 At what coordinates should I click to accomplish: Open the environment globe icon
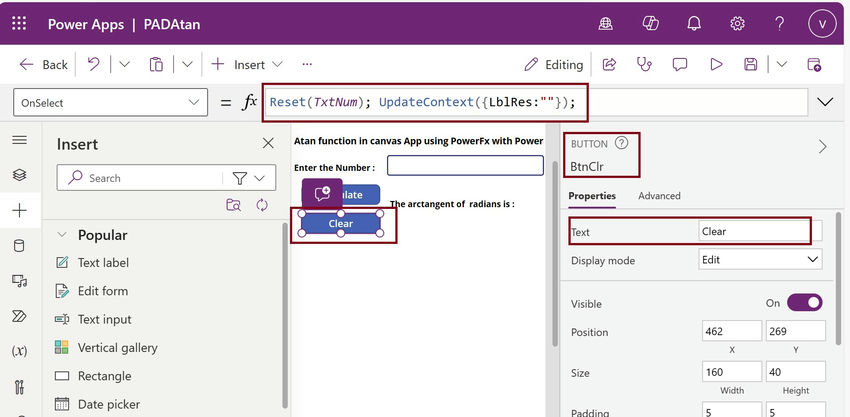(x=606, y=24)
